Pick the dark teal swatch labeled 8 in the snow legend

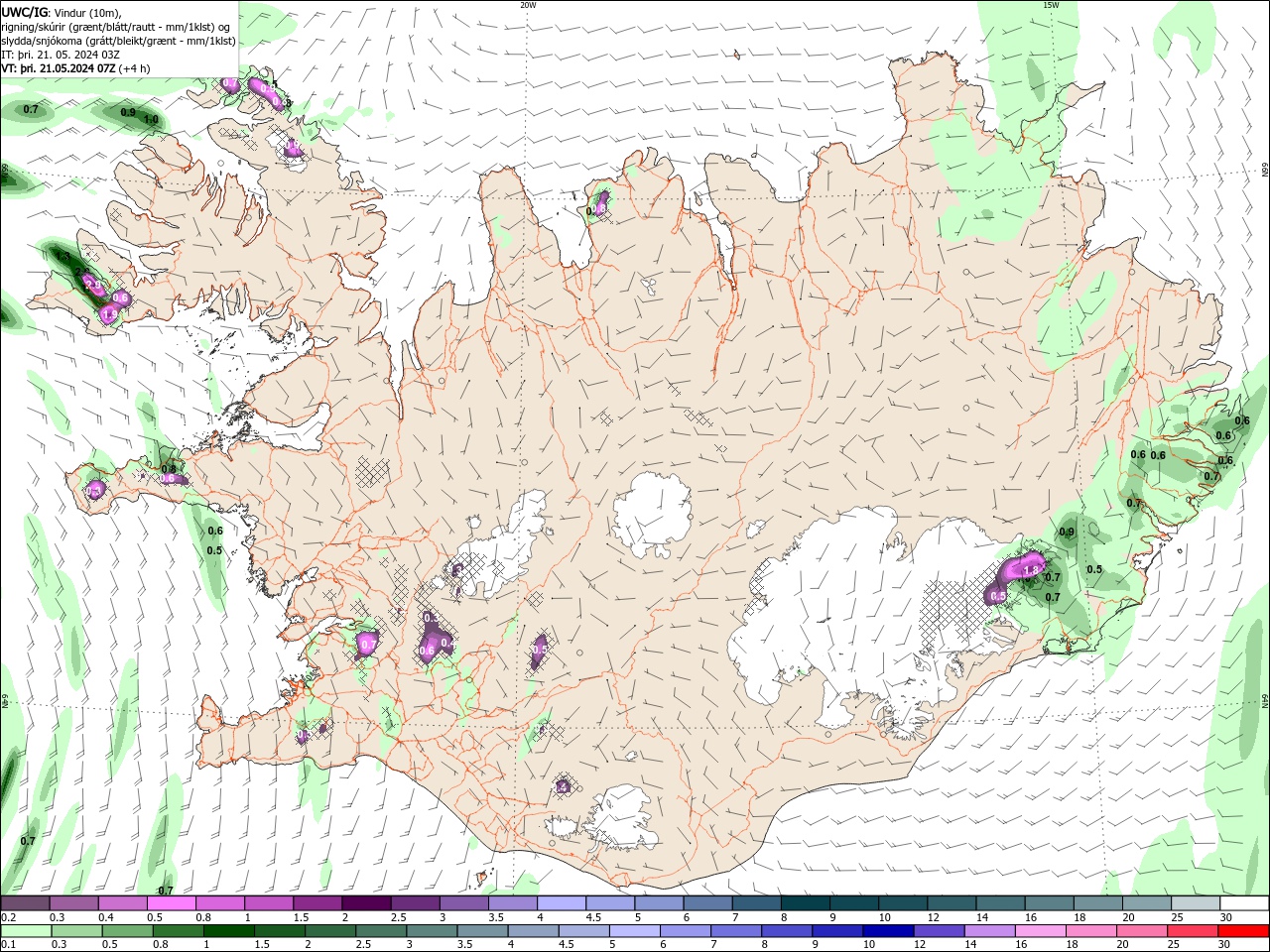tap(805, 903)
